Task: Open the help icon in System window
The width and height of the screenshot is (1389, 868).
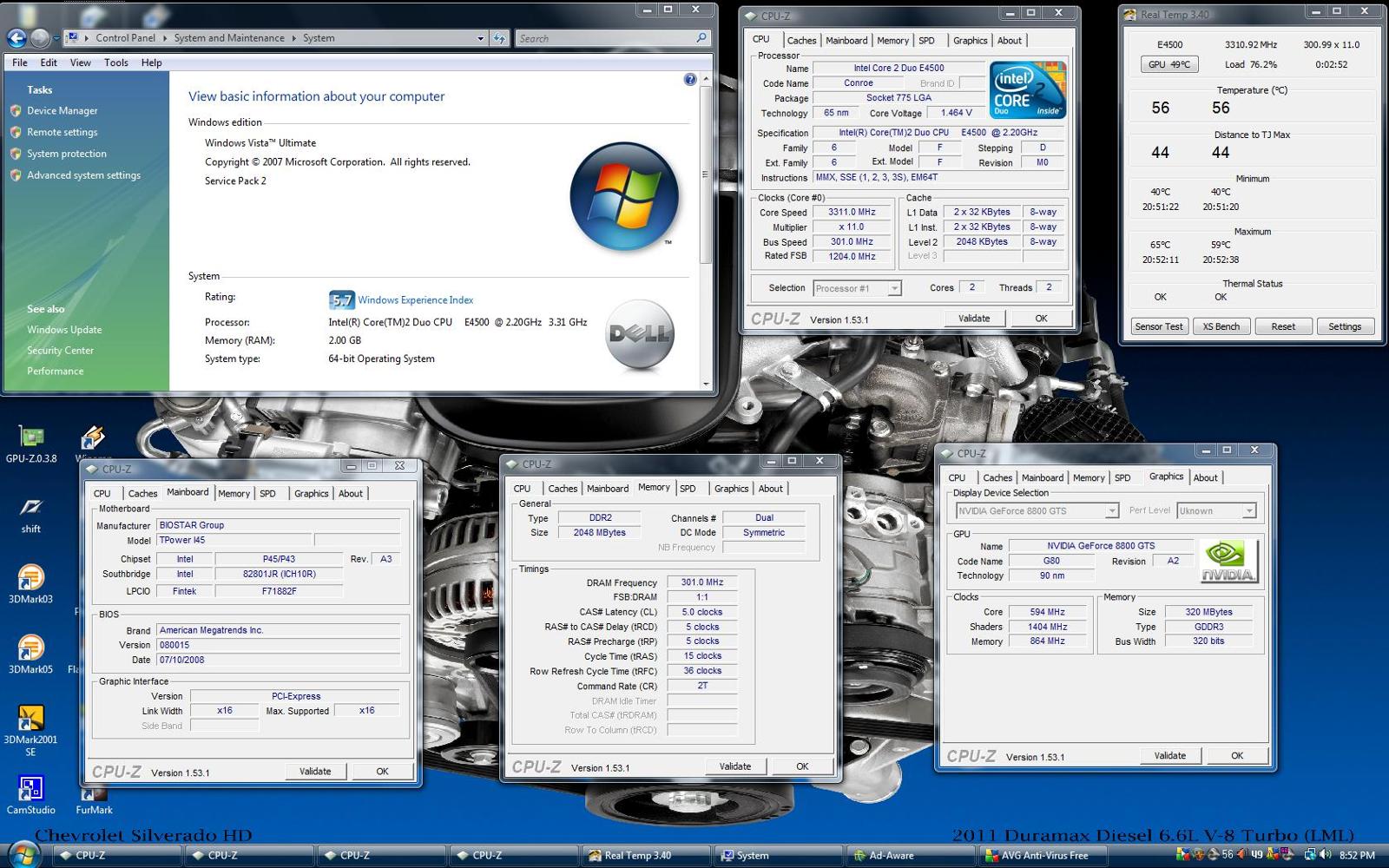Action: pos(690,80)
